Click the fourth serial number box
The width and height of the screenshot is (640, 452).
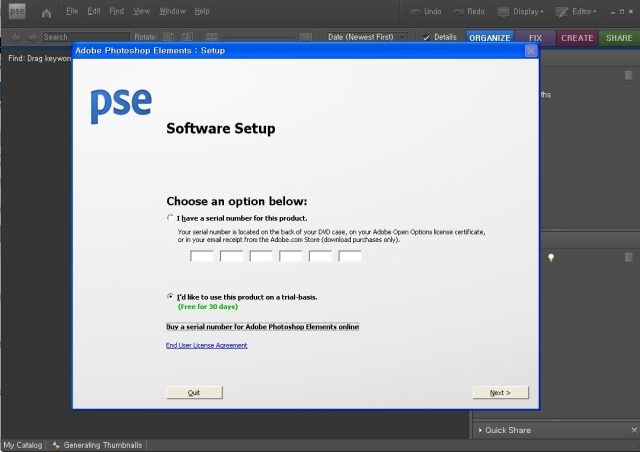[x=291, y=256]
